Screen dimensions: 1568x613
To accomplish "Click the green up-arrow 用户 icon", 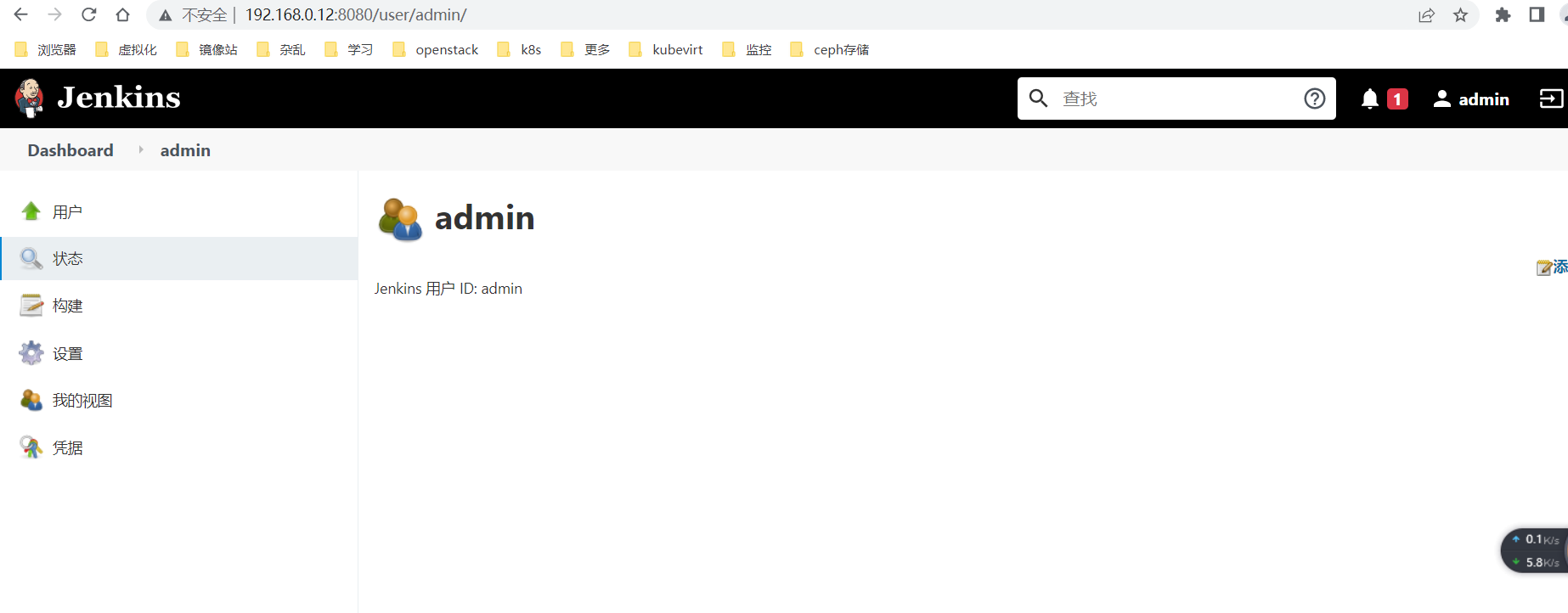I will point(31,211).
